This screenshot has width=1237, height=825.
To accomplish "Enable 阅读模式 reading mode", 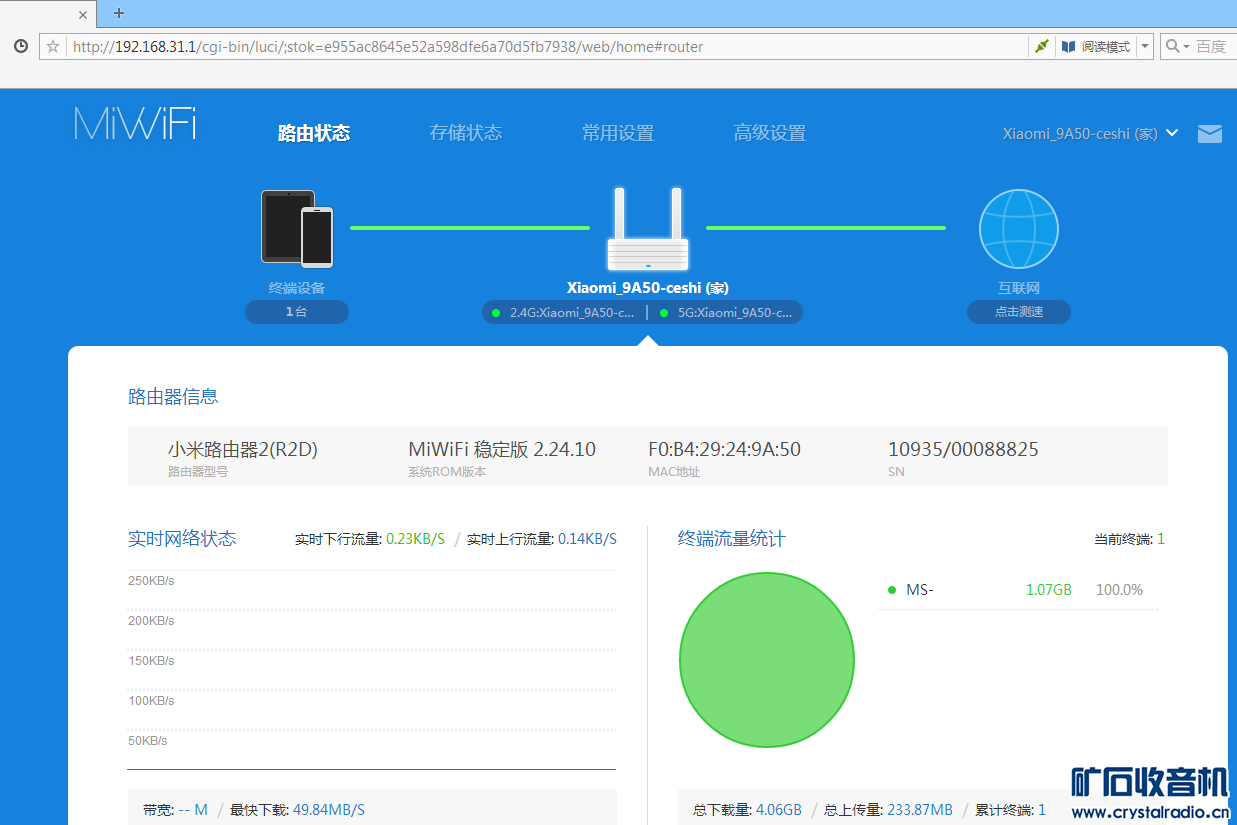I will [x=1096, y=47].
